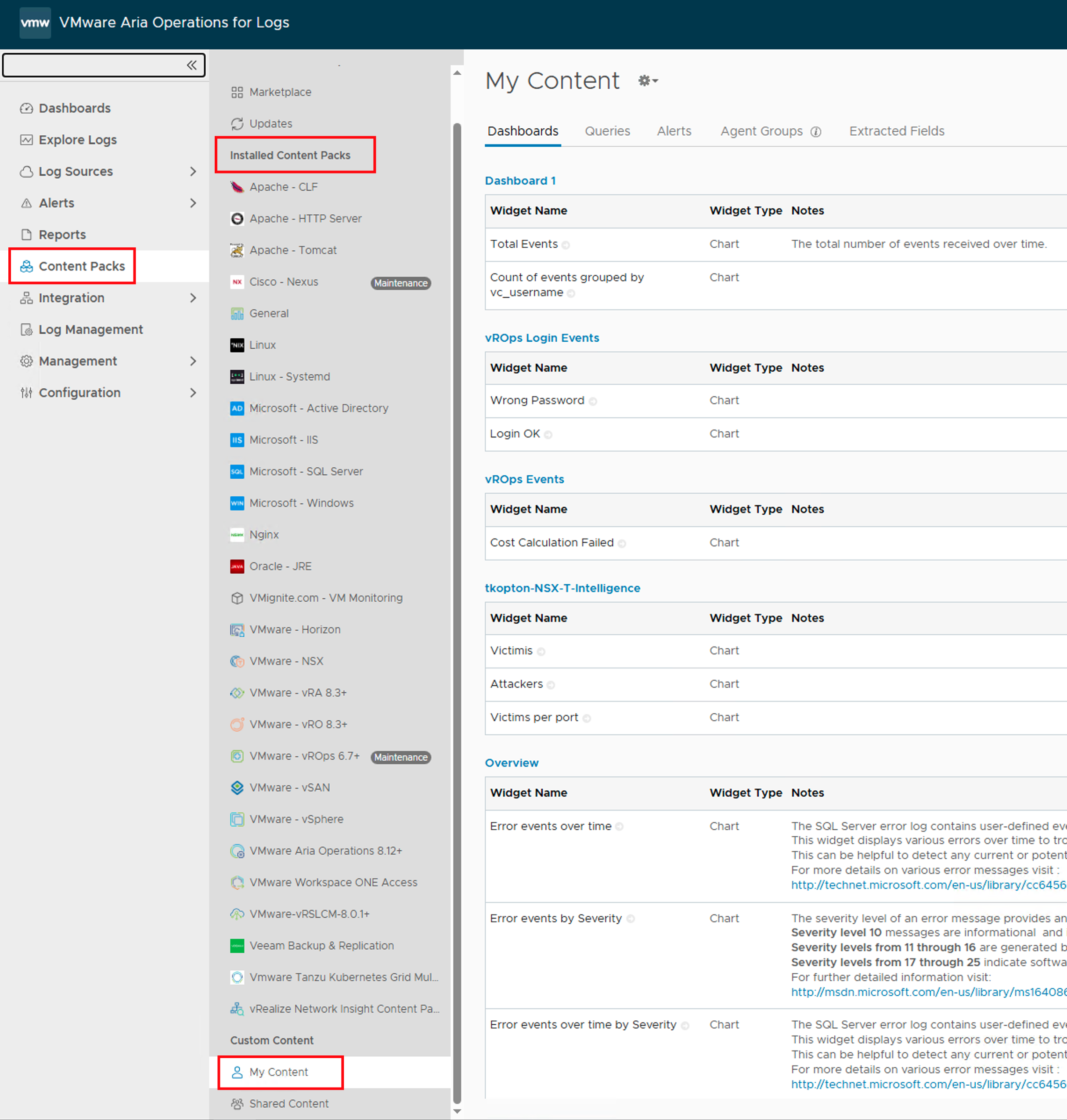Open the gear dropdown beside My Content
The height and width of the screenshot is (1120, 1067).
pos(648,81)
